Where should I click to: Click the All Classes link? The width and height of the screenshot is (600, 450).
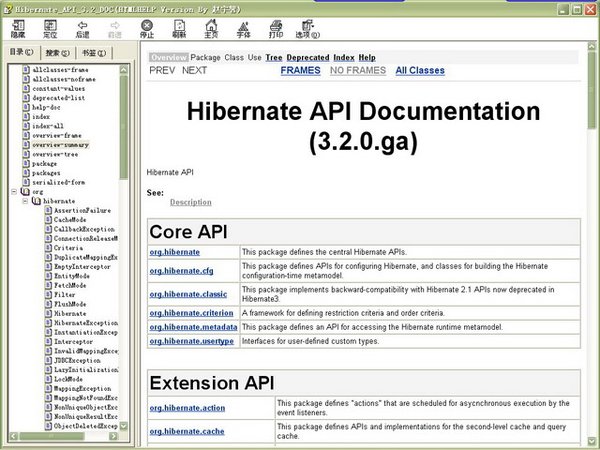tap(420, 71)
